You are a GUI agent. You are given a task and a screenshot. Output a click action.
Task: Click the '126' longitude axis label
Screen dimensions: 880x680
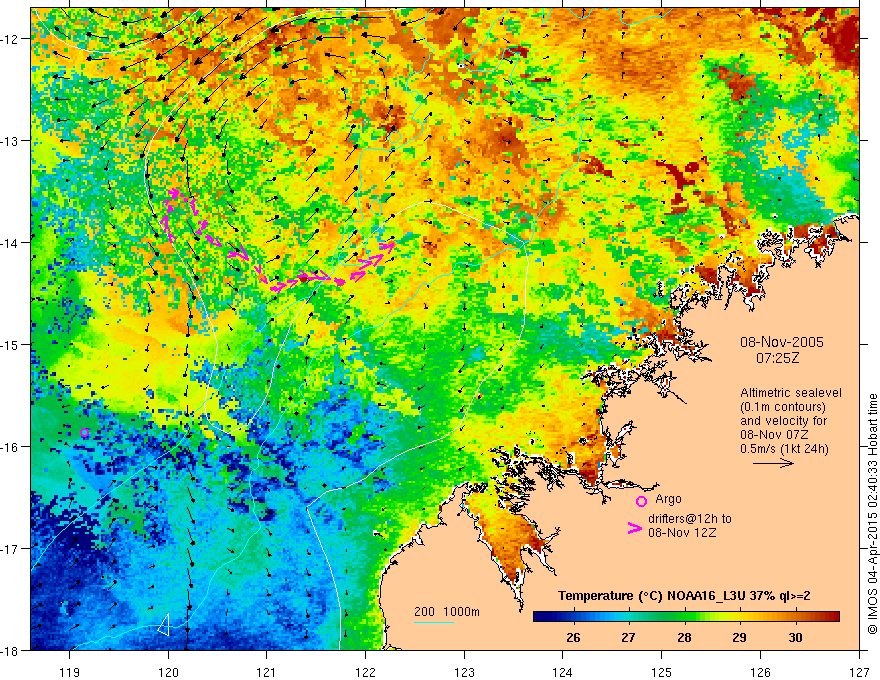760,672
